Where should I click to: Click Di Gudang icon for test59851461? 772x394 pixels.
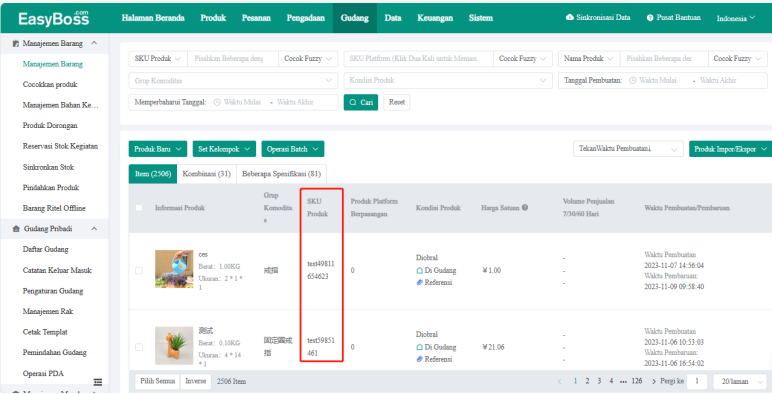[x=419, y=347]
